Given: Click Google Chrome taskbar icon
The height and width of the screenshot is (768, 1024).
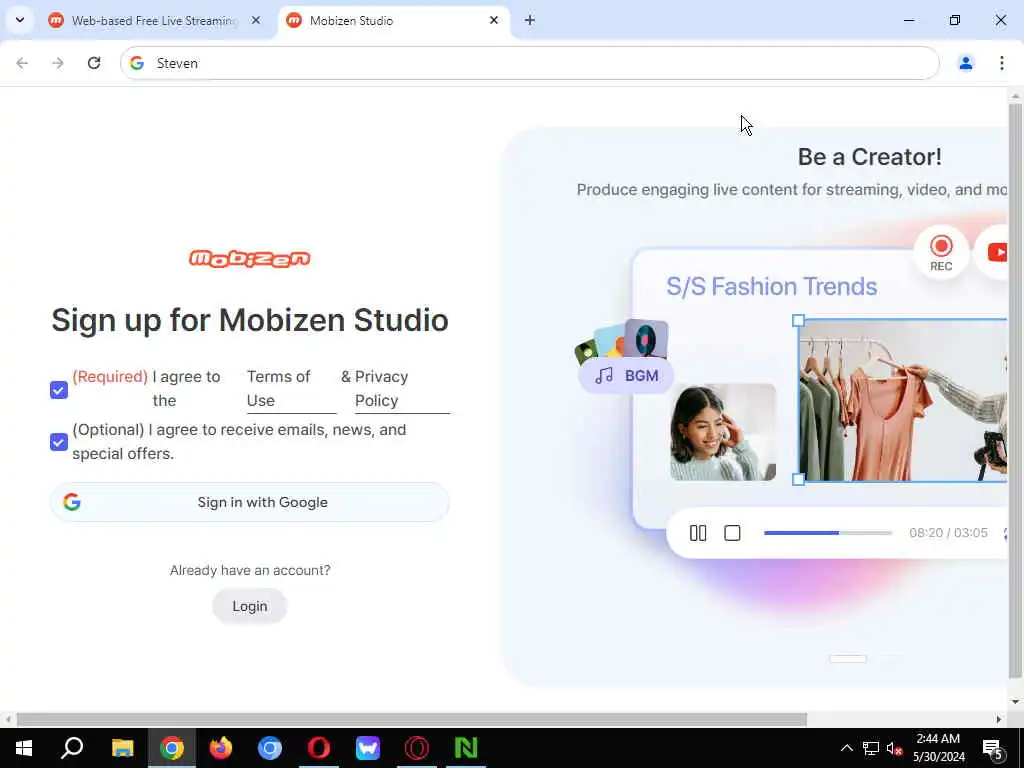Looking at the screenshot, I should pyautogui.click(x=172, y=748).
